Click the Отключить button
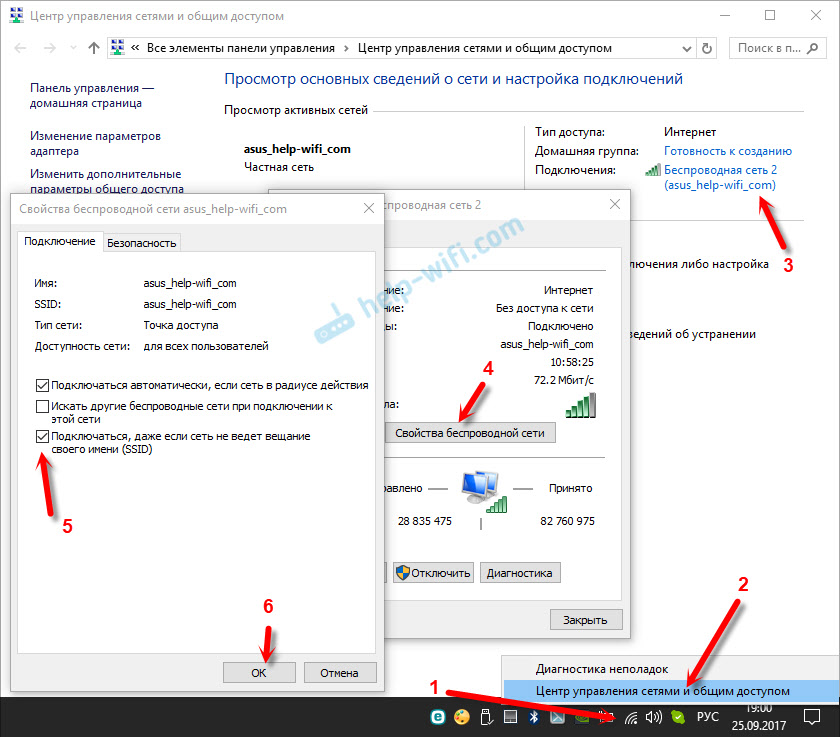The image size is (840, 737). click(x=433, y=573)
